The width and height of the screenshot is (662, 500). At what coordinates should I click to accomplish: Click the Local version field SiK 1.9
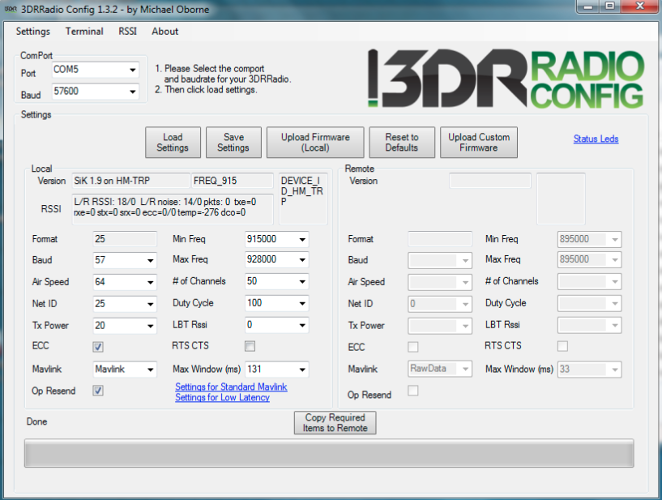click(131, 181)
